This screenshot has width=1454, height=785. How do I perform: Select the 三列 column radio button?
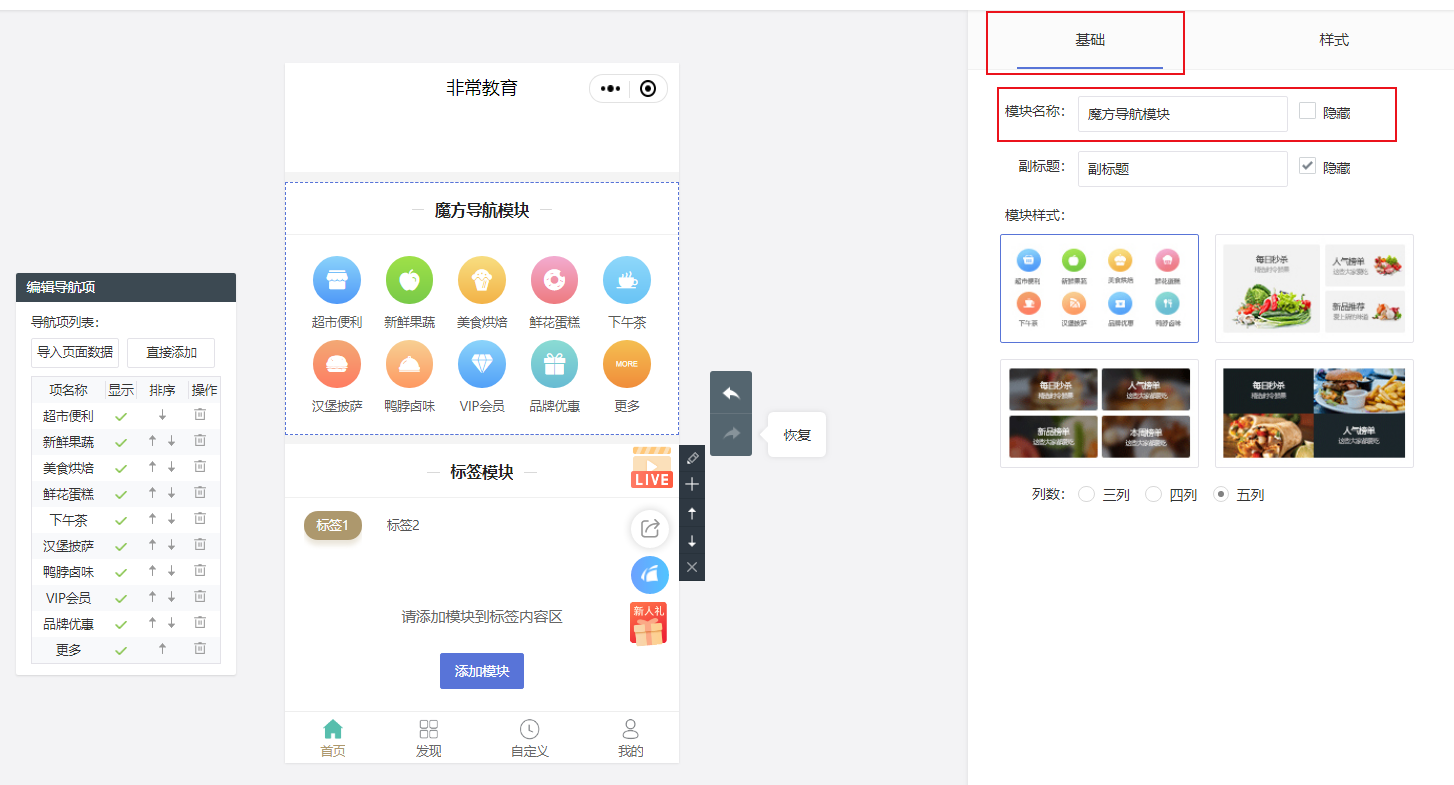(1088, 493)
